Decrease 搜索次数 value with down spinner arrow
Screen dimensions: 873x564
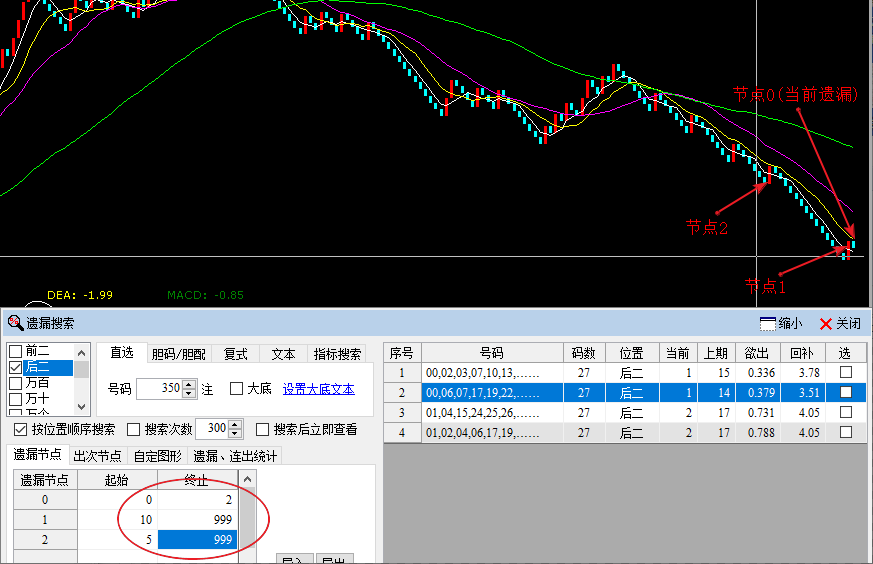pos(235,434)
